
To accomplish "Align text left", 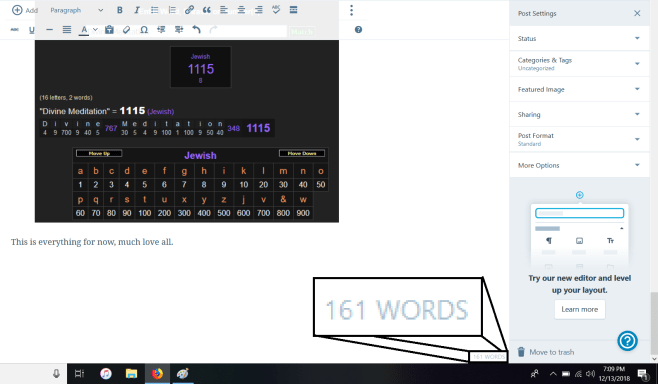I will [224, 10].
